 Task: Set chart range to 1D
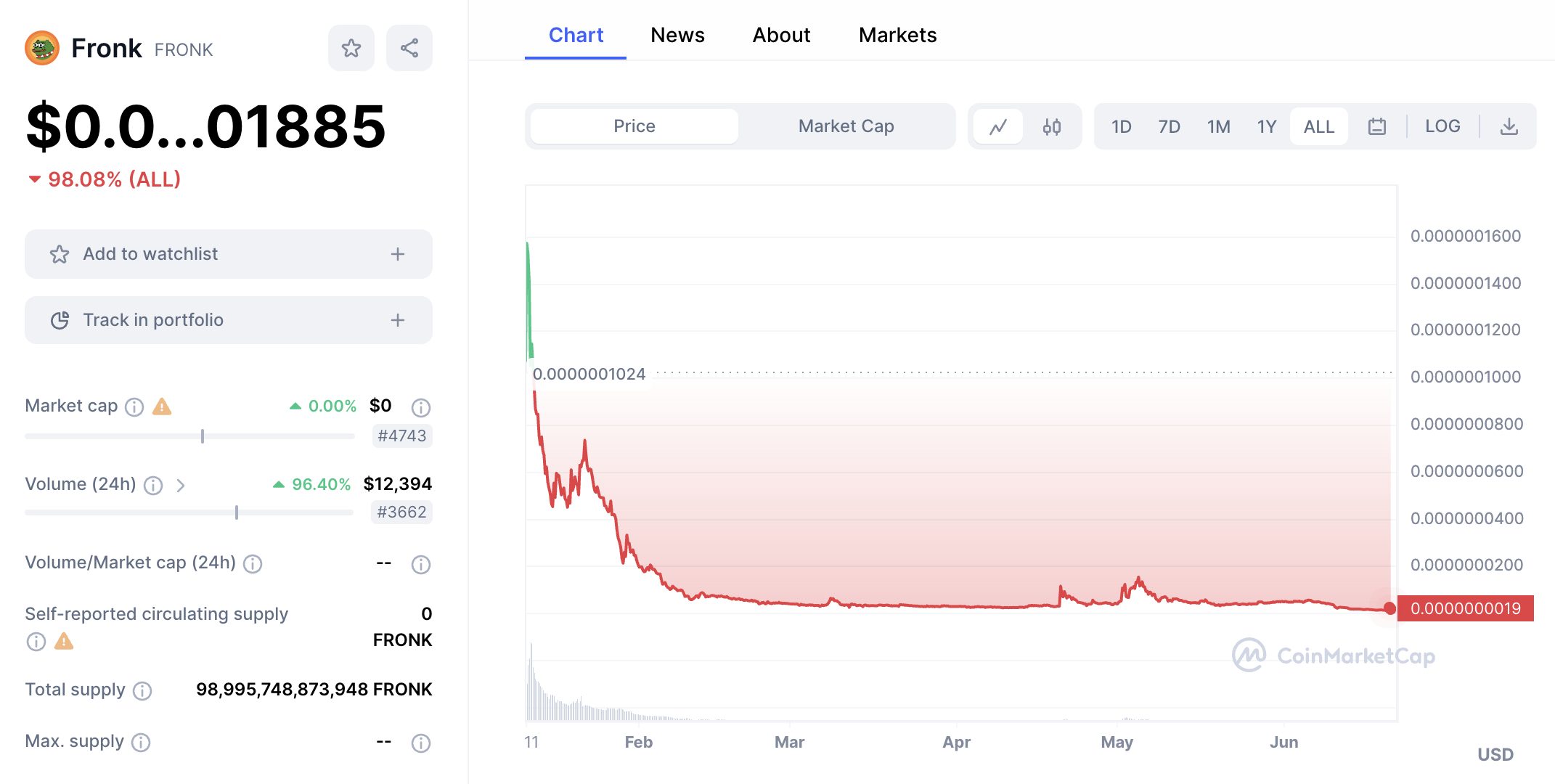[x=1122, y=126]
